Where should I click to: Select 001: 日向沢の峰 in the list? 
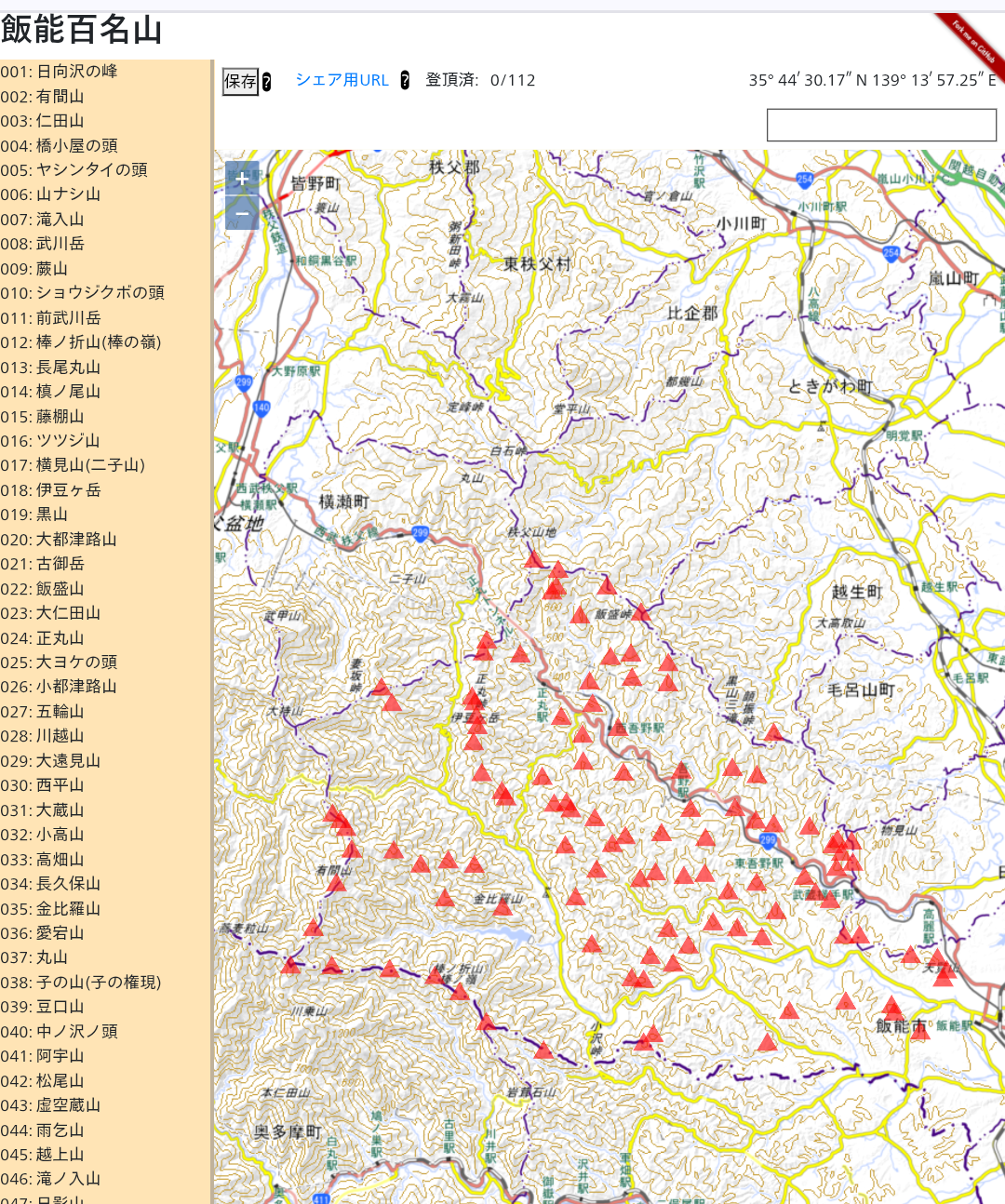(x=59, y=72)
